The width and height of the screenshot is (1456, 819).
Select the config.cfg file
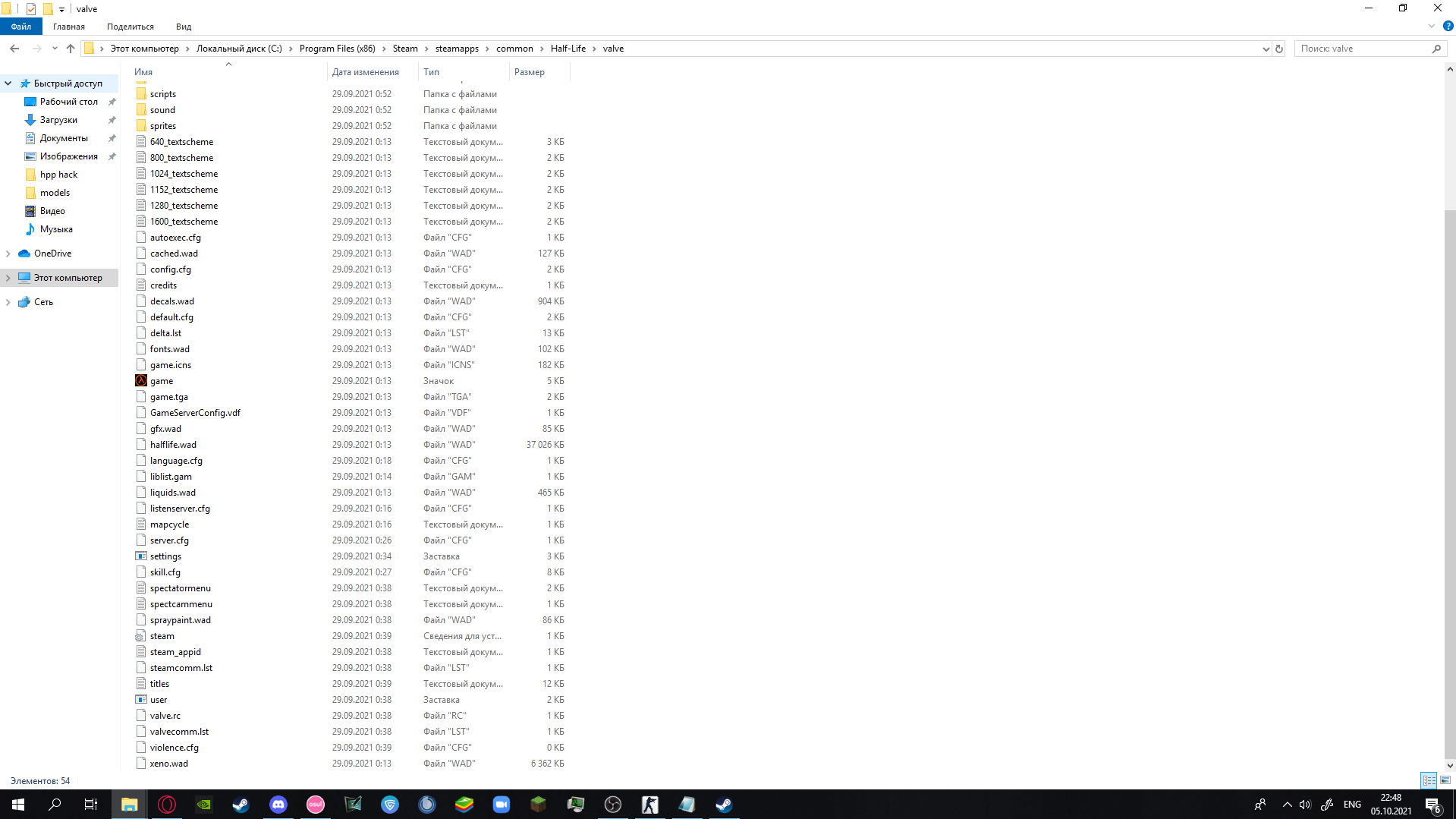(171, 269)
